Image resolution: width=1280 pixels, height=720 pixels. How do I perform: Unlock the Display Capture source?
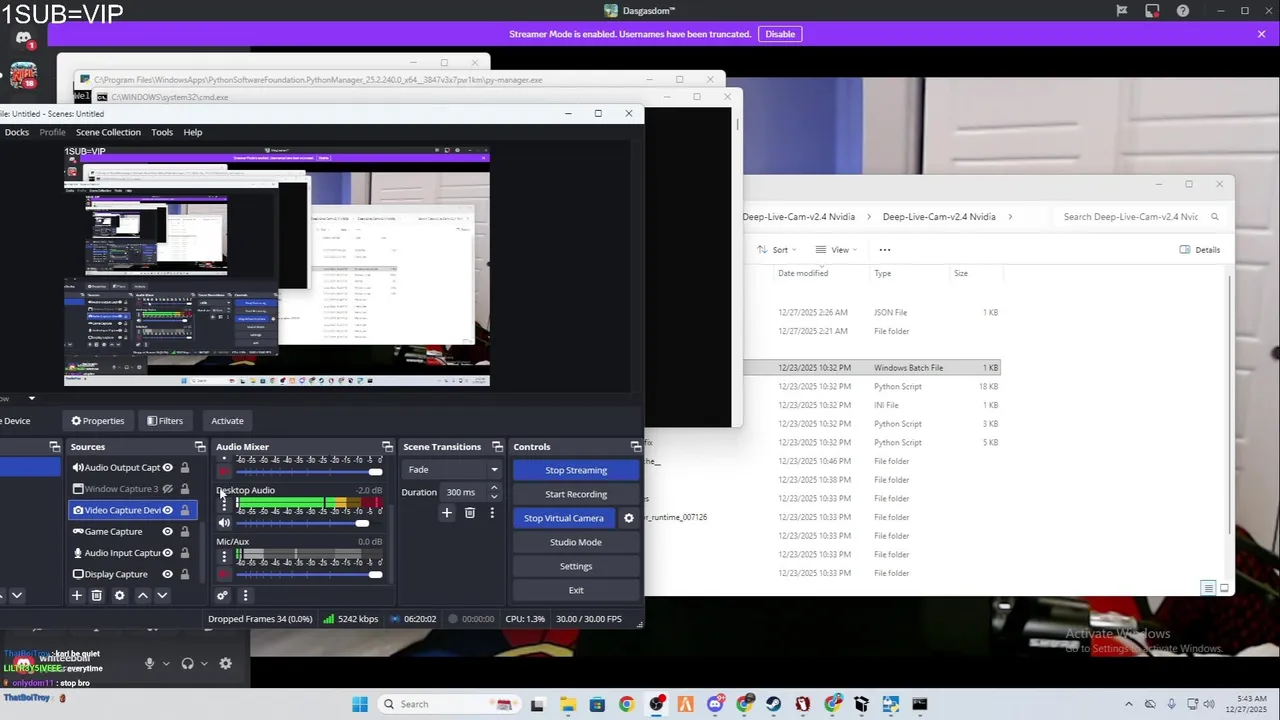[x=185, y=574]
